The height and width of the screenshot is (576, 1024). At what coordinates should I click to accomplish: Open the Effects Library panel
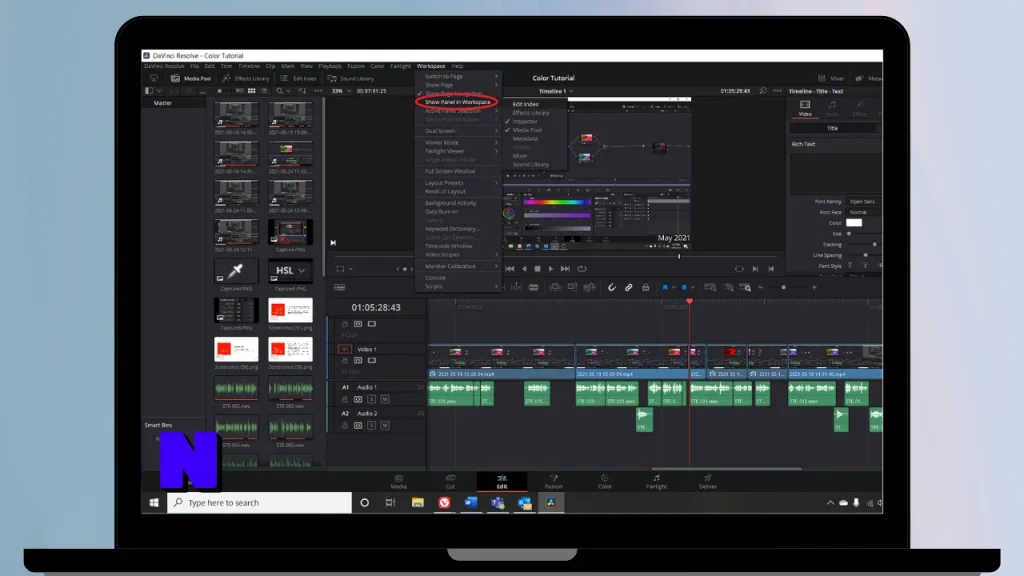[x=246, y=78]
